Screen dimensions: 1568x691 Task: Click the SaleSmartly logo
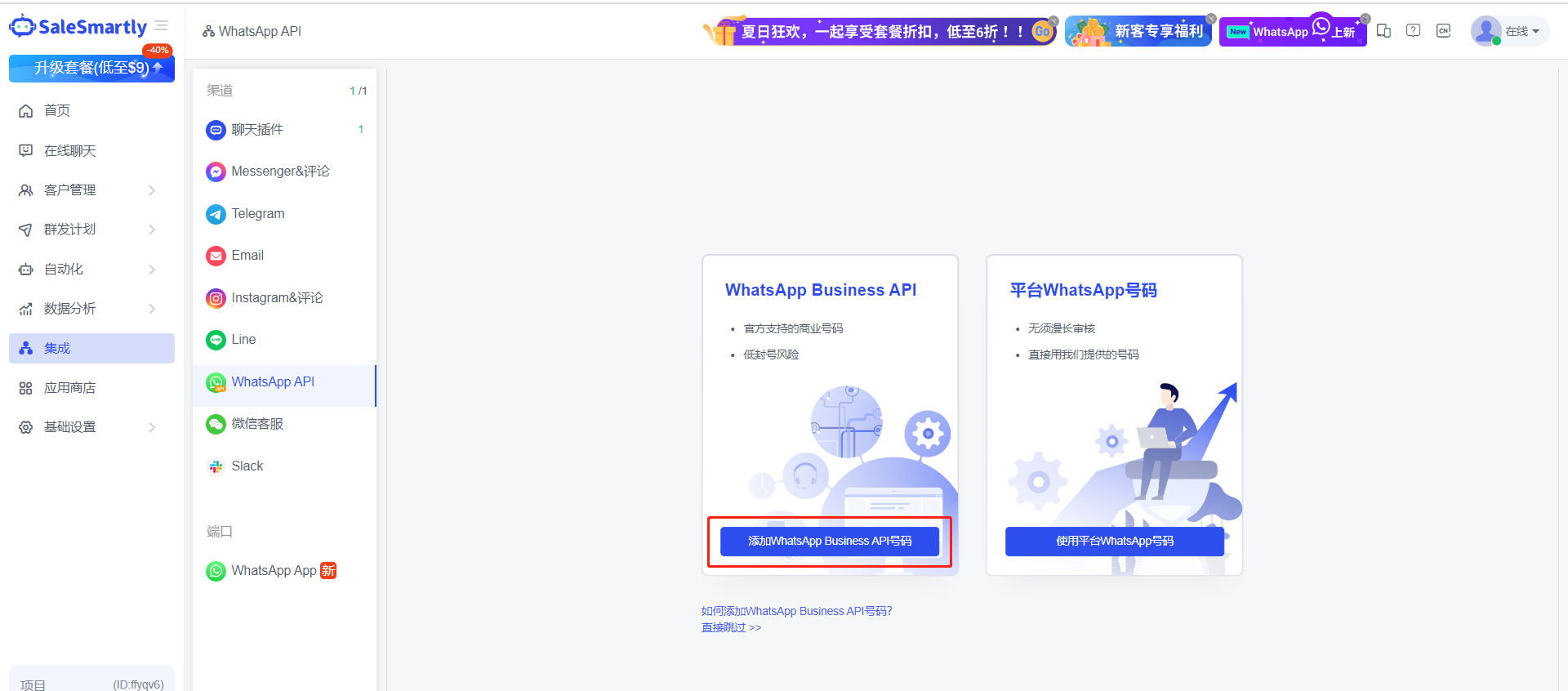click(78, 27)
